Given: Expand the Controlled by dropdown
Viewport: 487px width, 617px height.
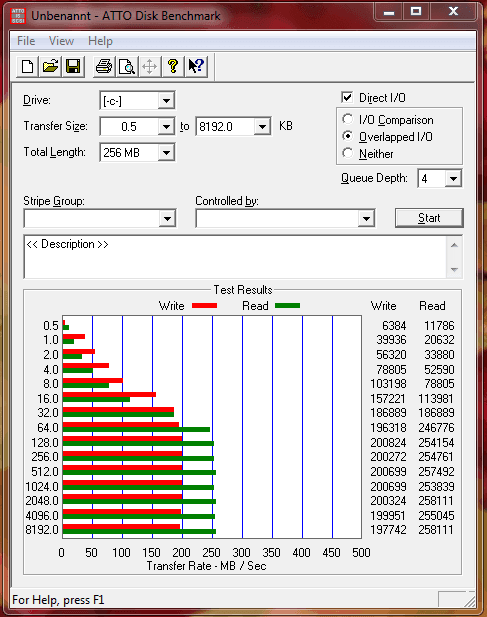Looking at the screenshot, I should click(366, 218).
